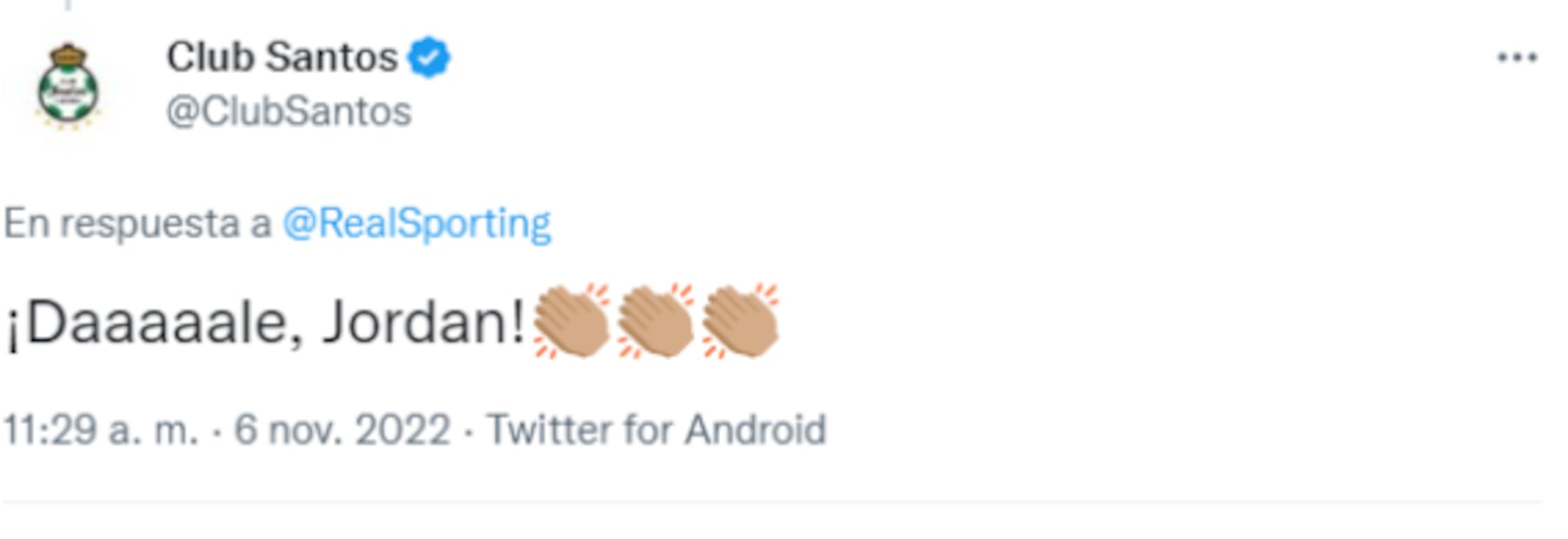The width and height of the screenshot is (1568, 539).
Task: Click the middle clapping hands emoji
Action: pyautogui.click(x=656, y=321)
